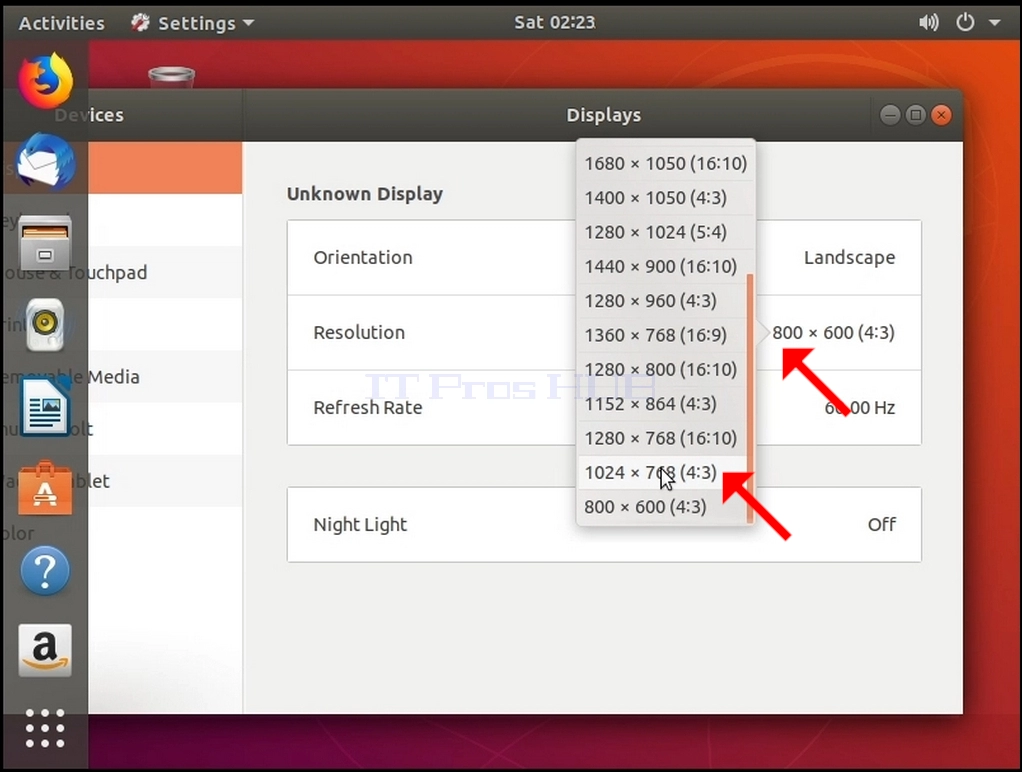Open the Refresh Rate dropdown
Viewport: 1022px width, 772px height.
pyautogui.click(x=604, y=408)
